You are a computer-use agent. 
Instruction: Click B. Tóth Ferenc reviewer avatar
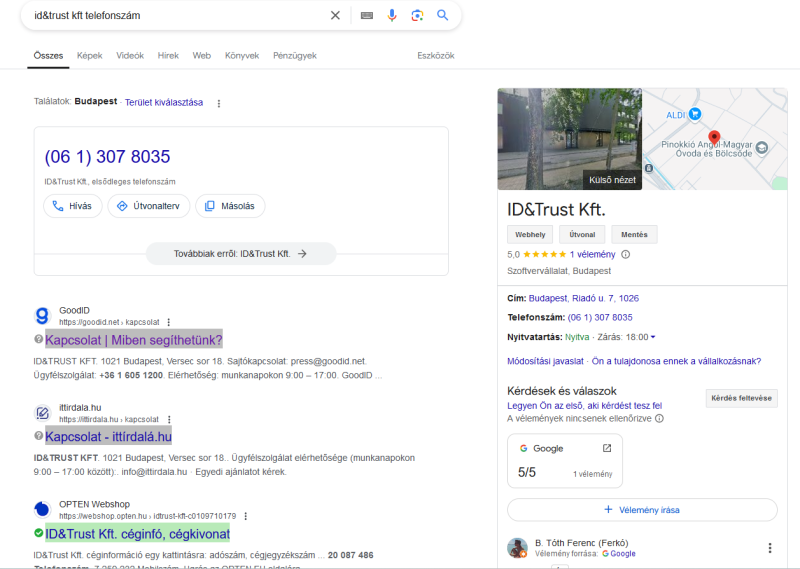[517, 548]
